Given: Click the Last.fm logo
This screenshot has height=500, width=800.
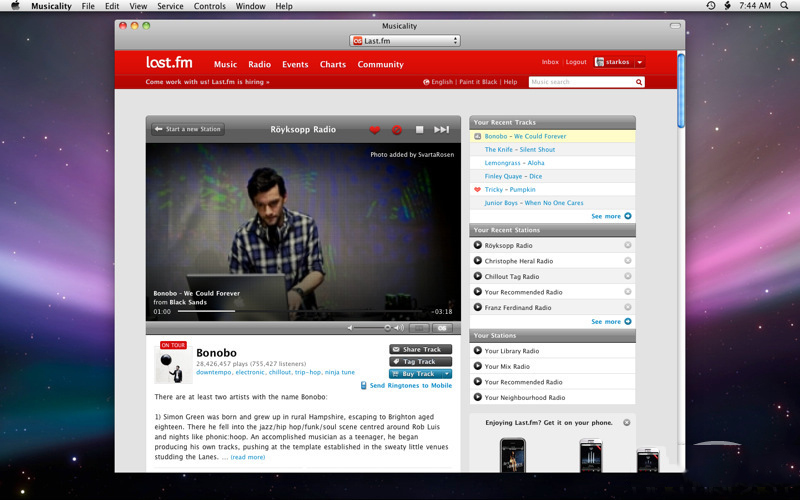Looking at the screenshot, I should (169, 63).
